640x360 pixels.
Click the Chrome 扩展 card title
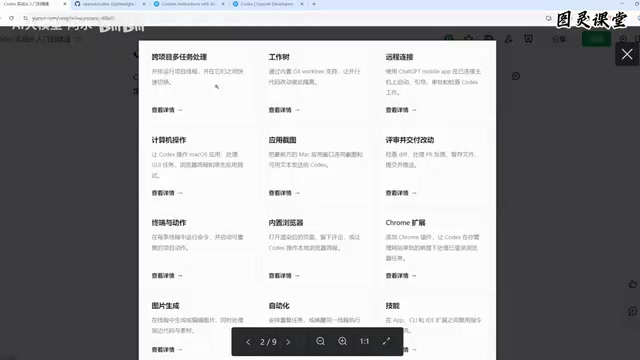[405, 223]
